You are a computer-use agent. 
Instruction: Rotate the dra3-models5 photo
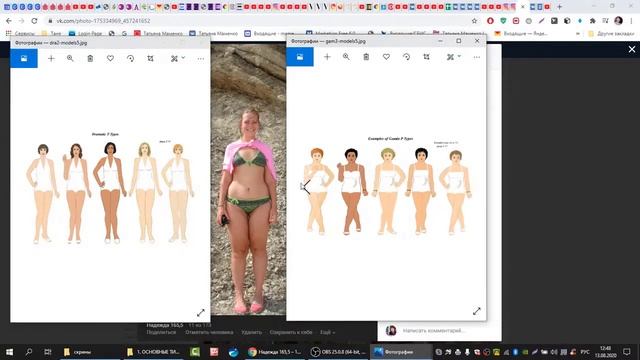pos(131,58)
